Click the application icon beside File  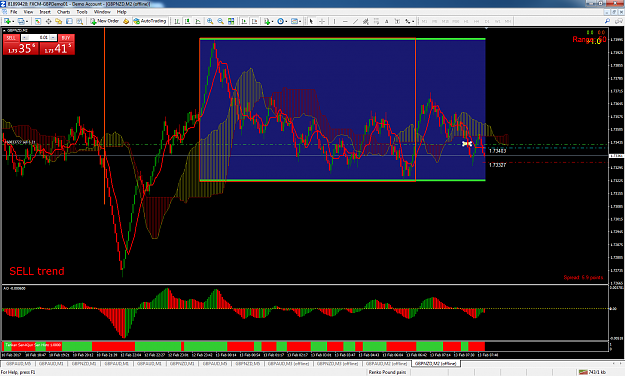click(4, 12)
